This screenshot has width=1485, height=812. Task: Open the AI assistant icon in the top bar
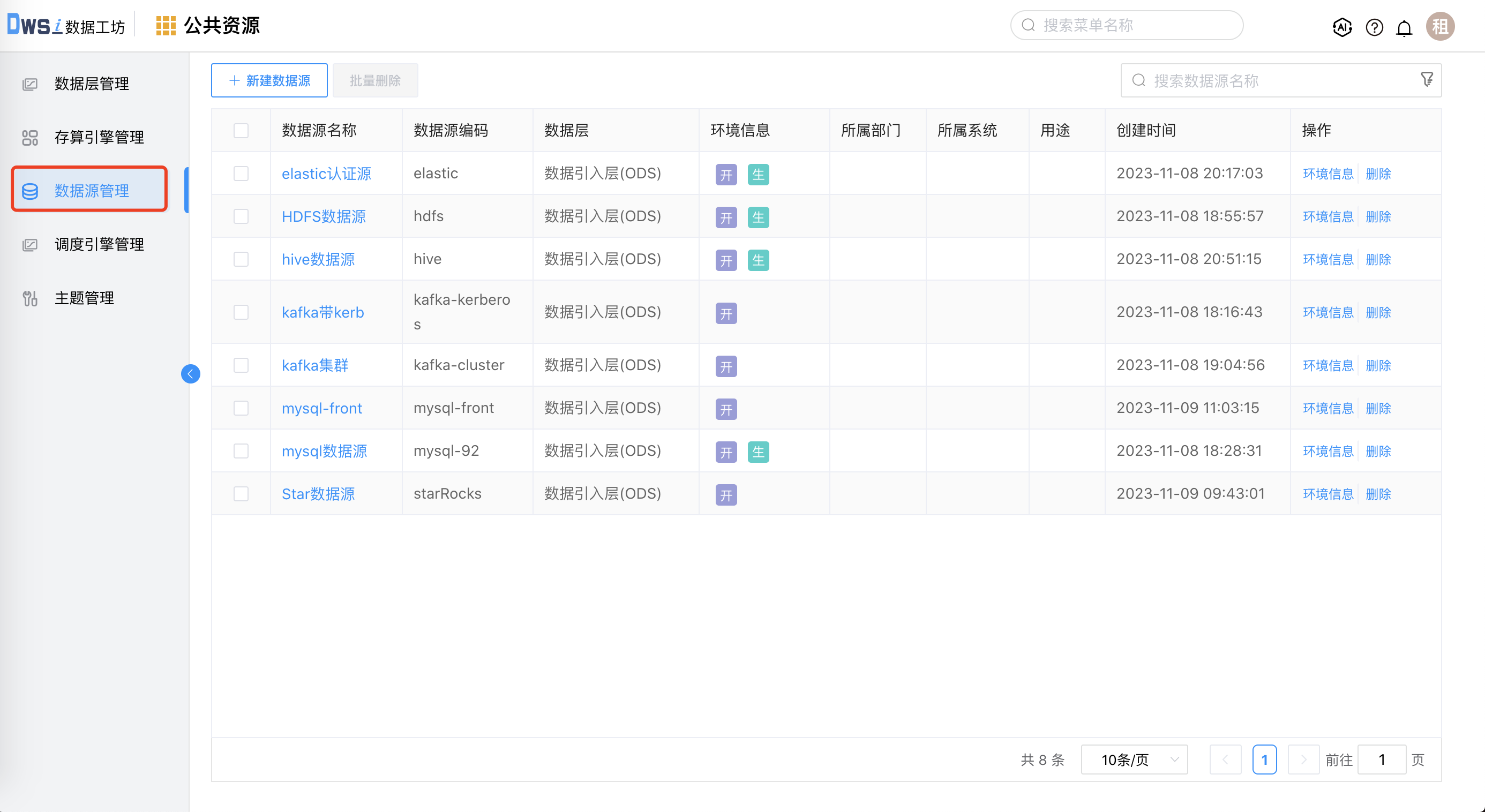pyautogui.click(x=1341, y=26)
